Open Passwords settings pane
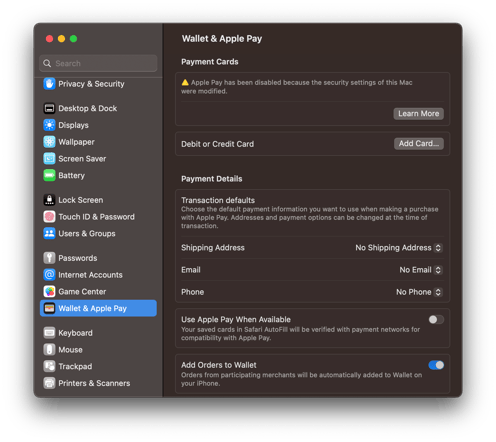496x442 pixels. 98,258
